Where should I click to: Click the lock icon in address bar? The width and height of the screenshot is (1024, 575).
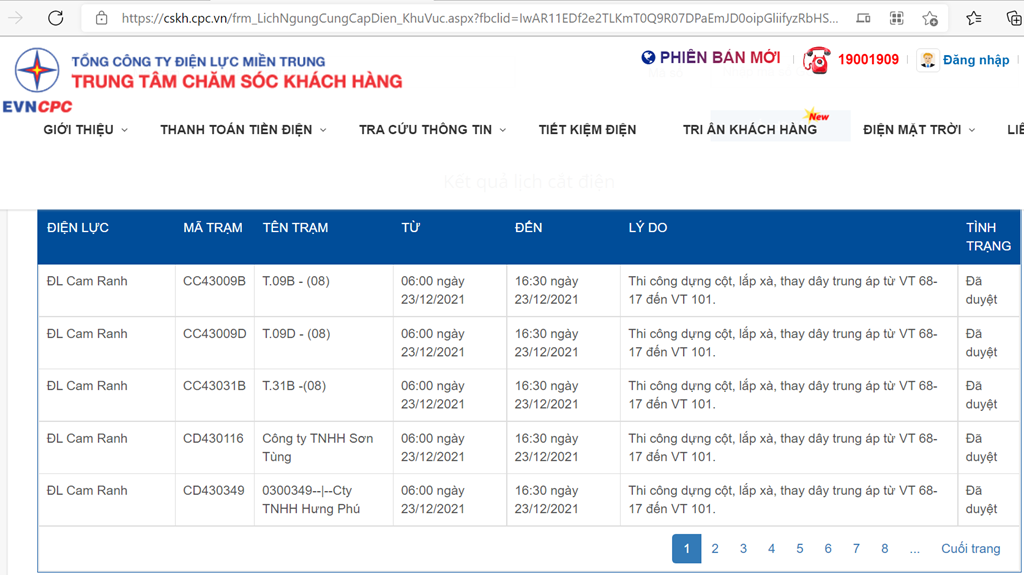tap(101, 18)
